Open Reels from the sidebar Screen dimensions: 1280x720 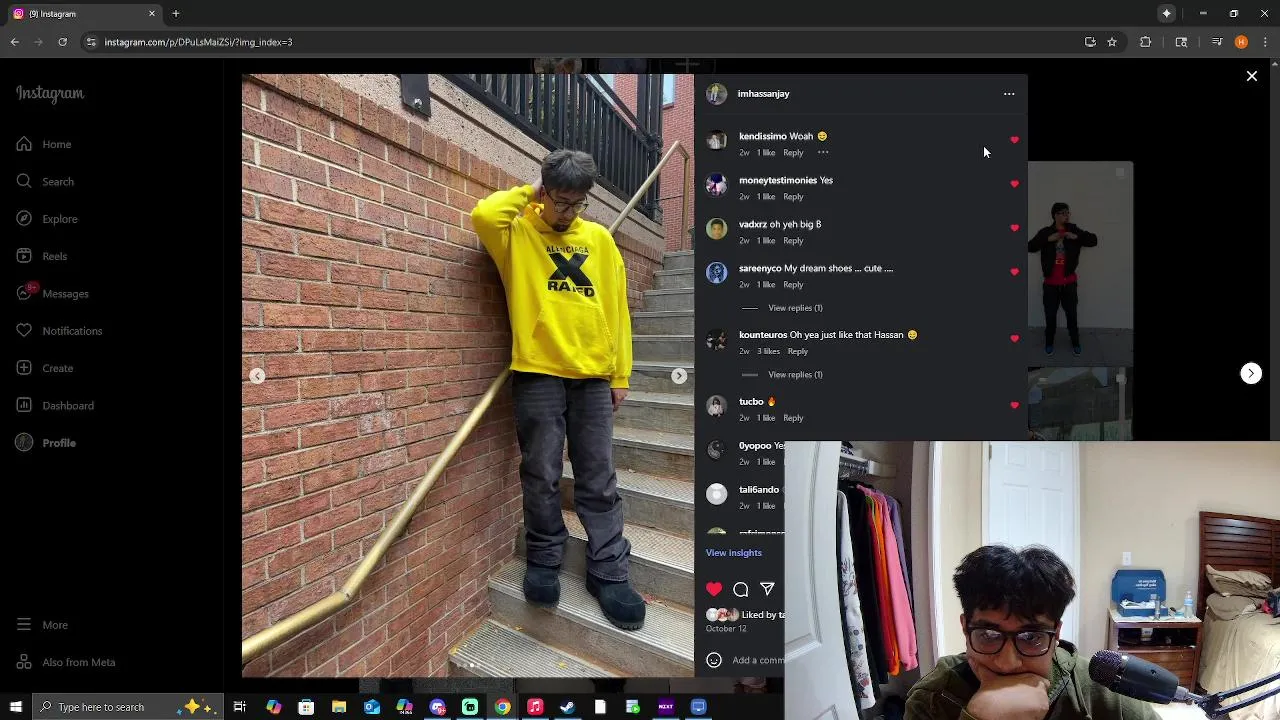42,256
